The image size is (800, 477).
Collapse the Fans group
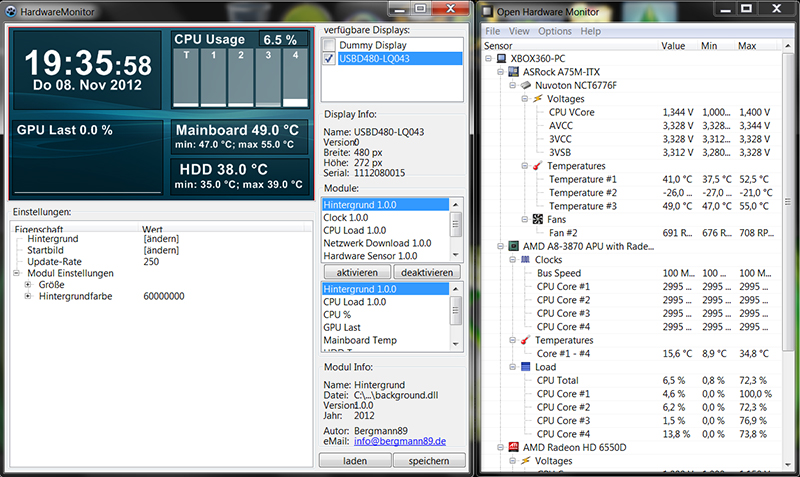(524, 219)
